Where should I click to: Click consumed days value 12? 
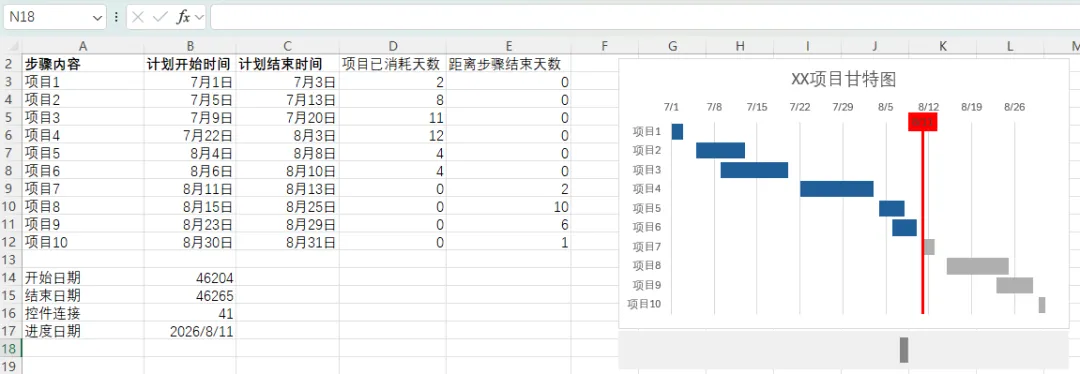[393, 136]
